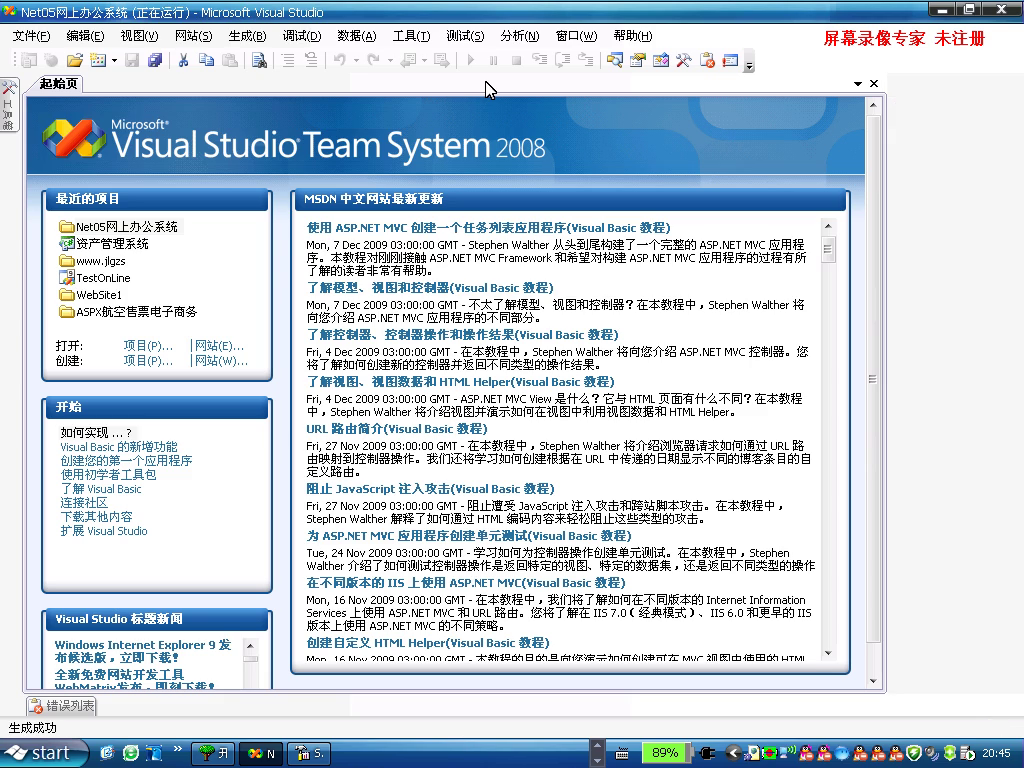Click the Save toolbar icon

(x=132, y=61)
